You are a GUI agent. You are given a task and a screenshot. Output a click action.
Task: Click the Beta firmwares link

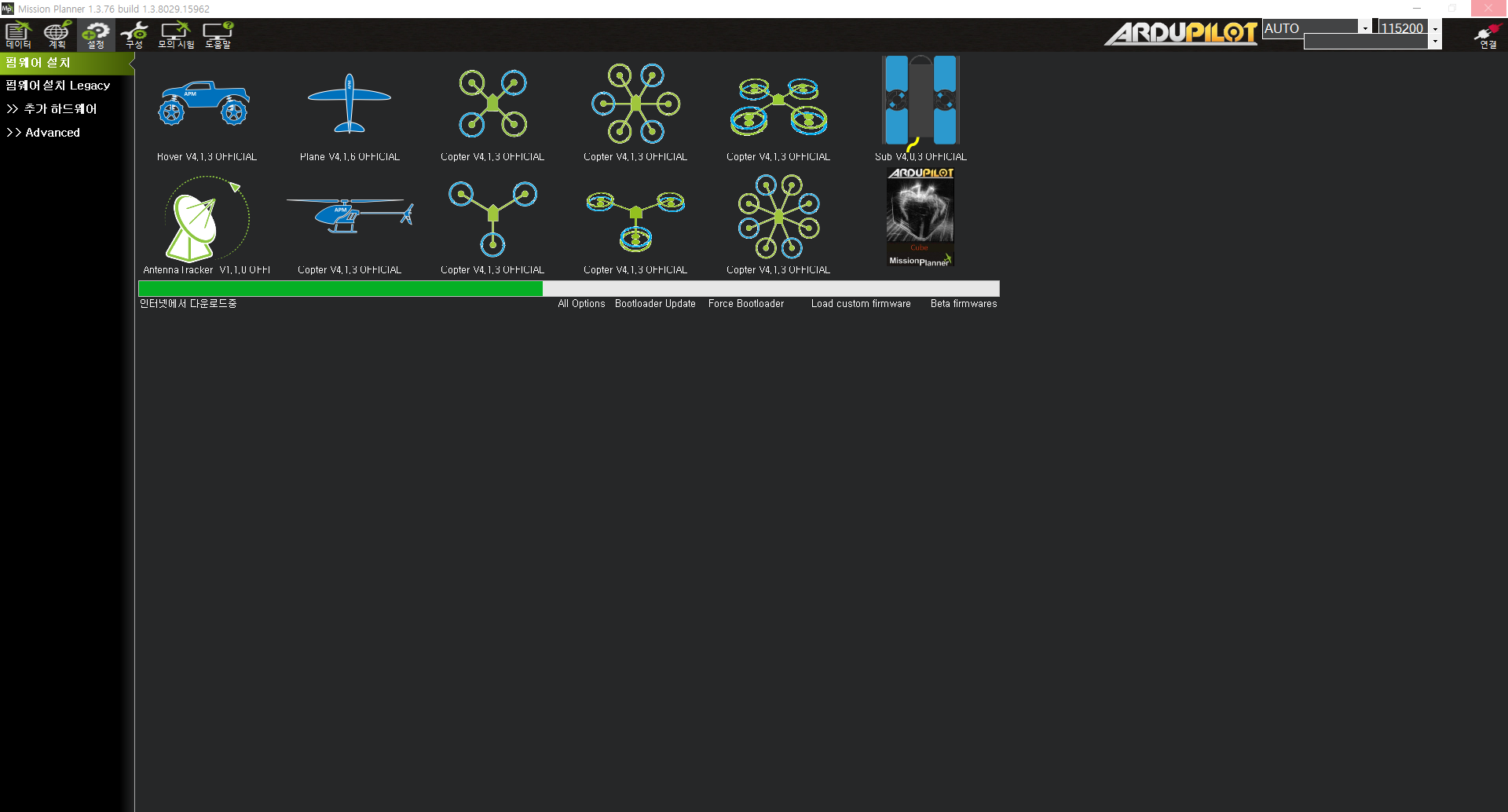pos(964,304)
